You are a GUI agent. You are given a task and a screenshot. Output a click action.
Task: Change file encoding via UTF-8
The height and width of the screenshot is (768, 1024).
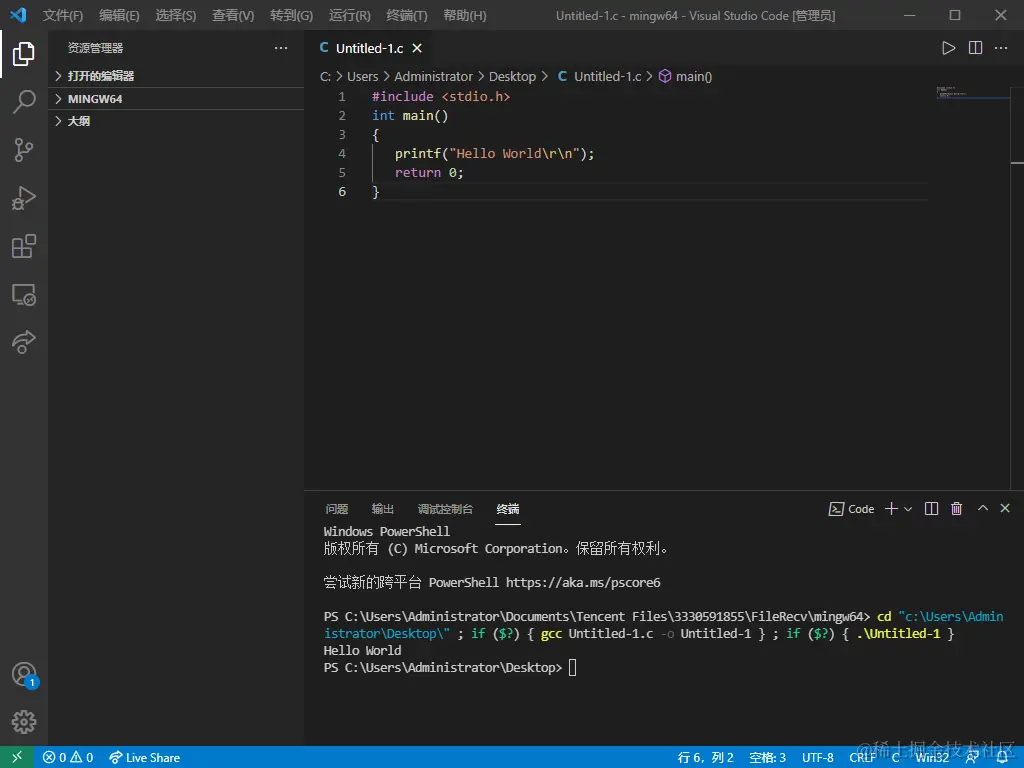click(x=818, y=758)
